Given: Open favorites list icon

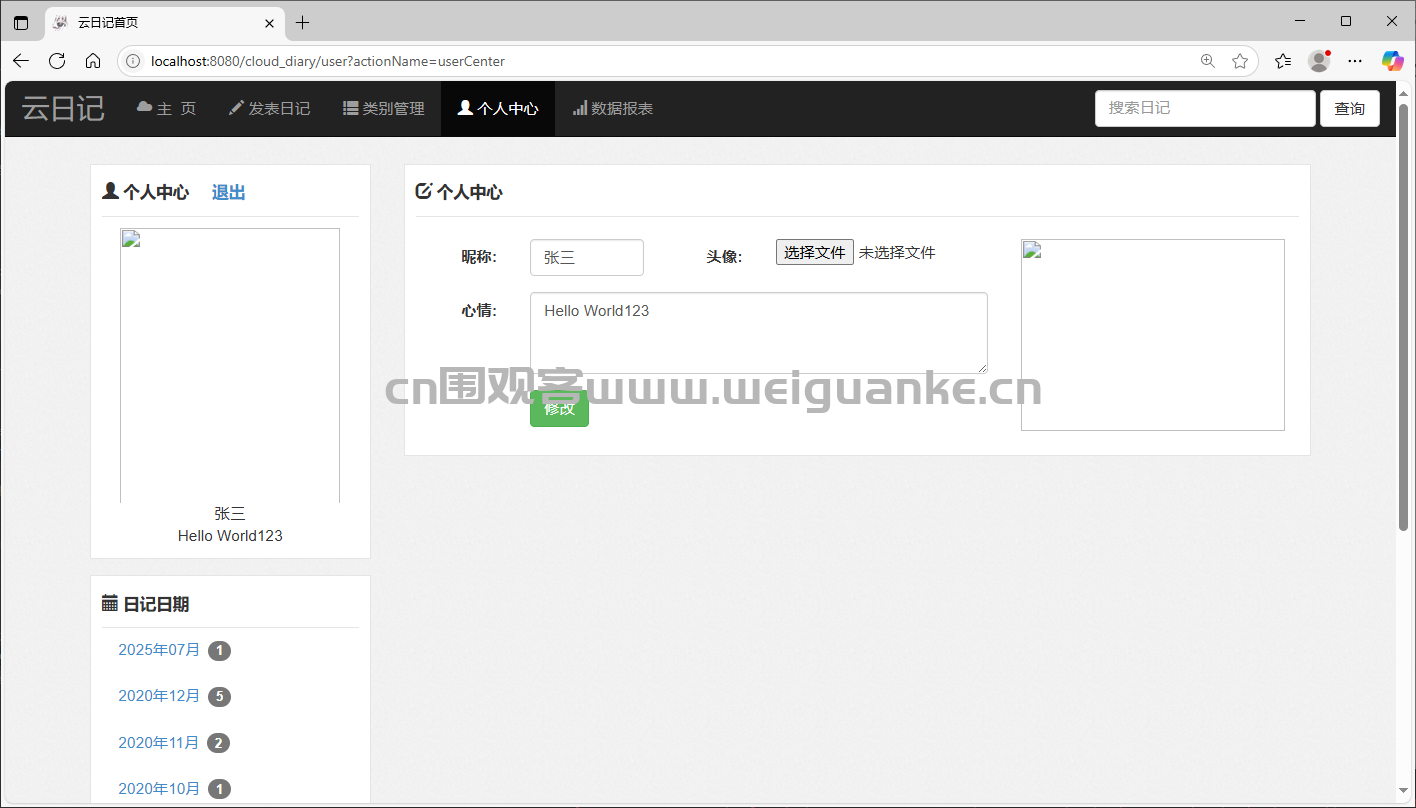Looking at the screenshot, I should pyautogui.click(x=1283, y=61).
